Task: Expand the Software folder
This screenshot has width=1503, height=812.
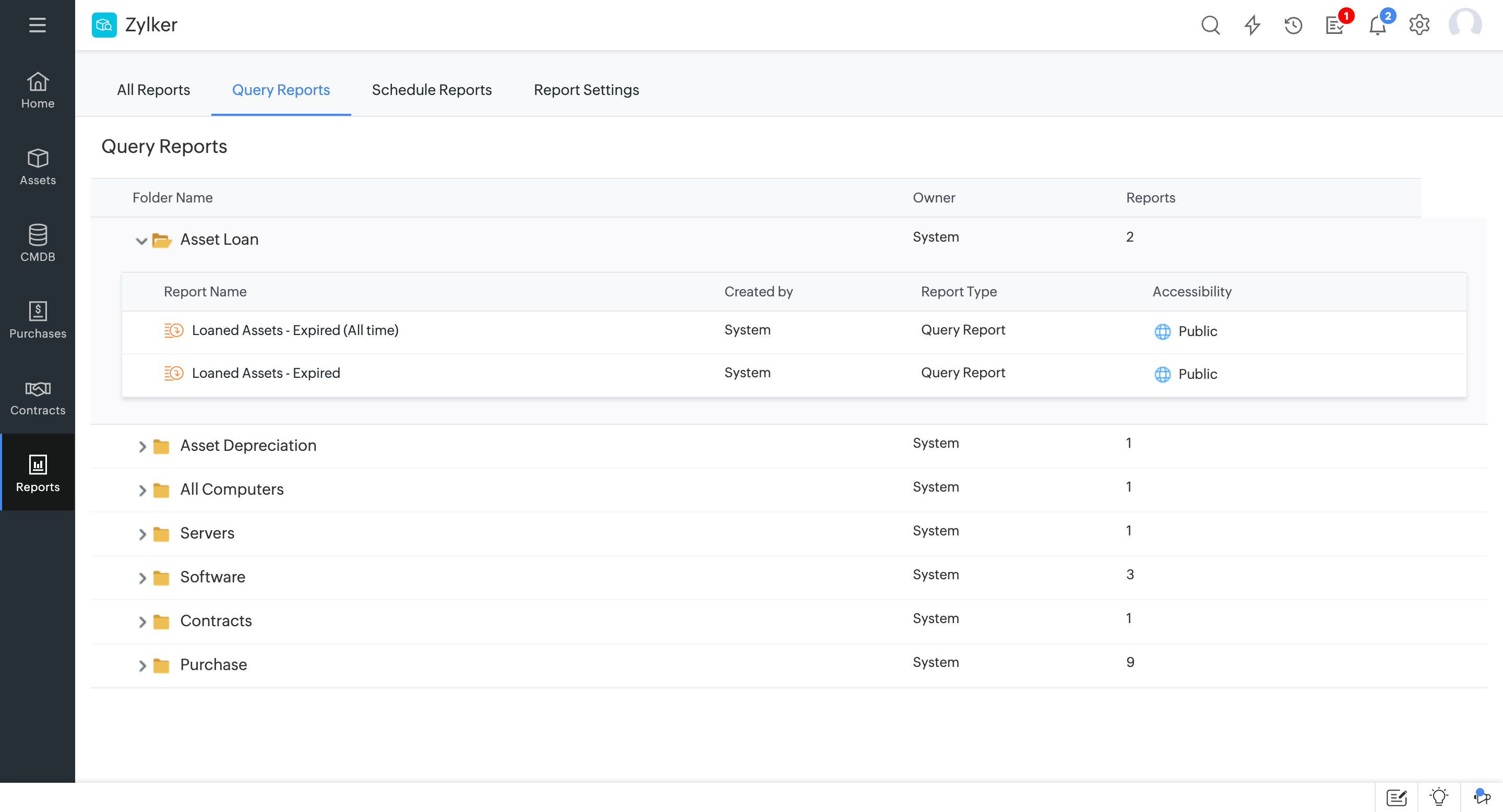Action: [x=142, y=578]
